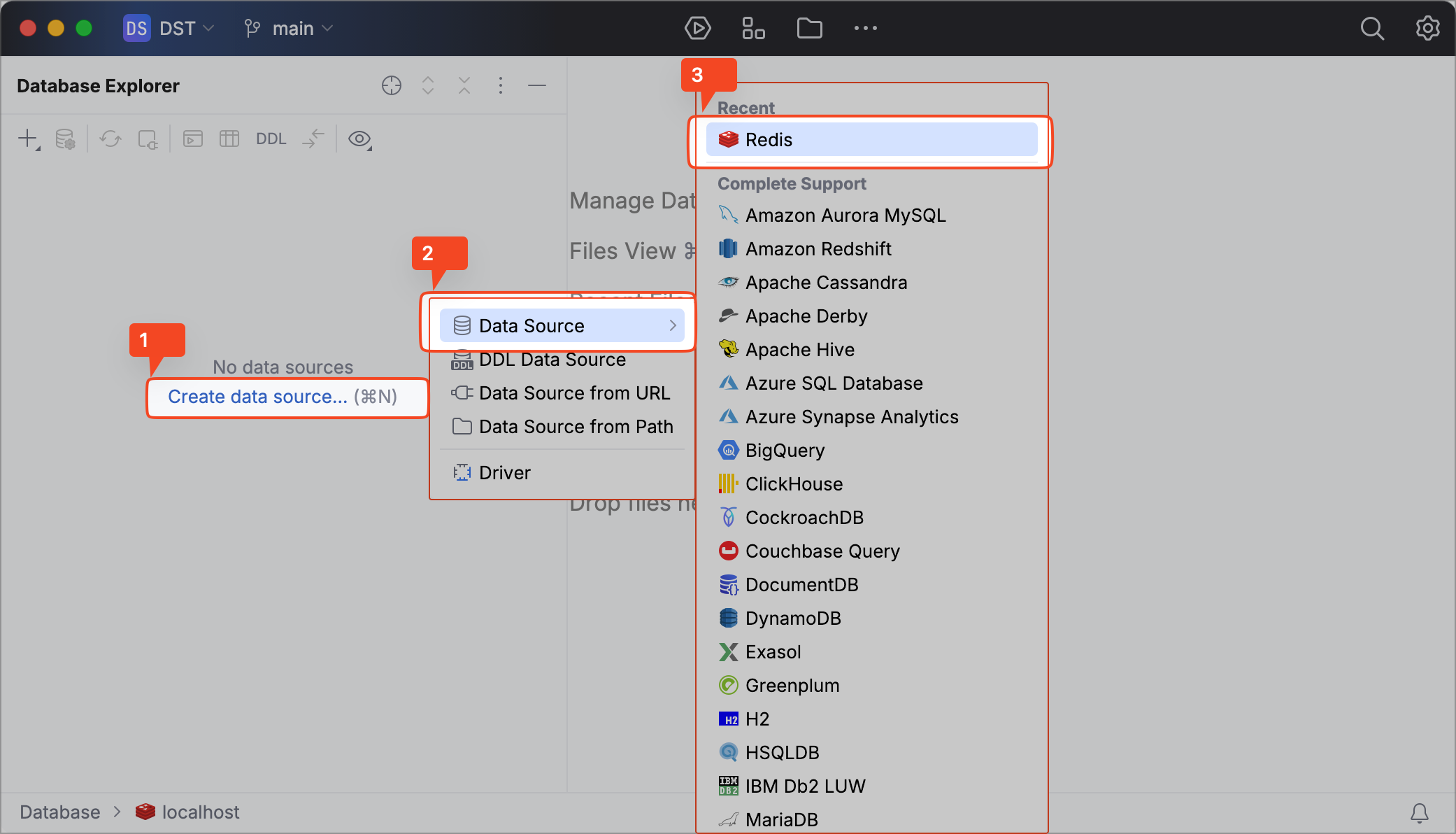Choose Couchbase Query data source

pos(871,551)
